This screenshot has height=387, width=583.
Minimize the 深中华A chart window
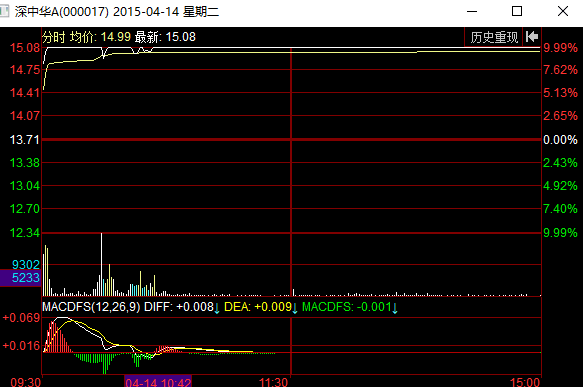point(472,12)
